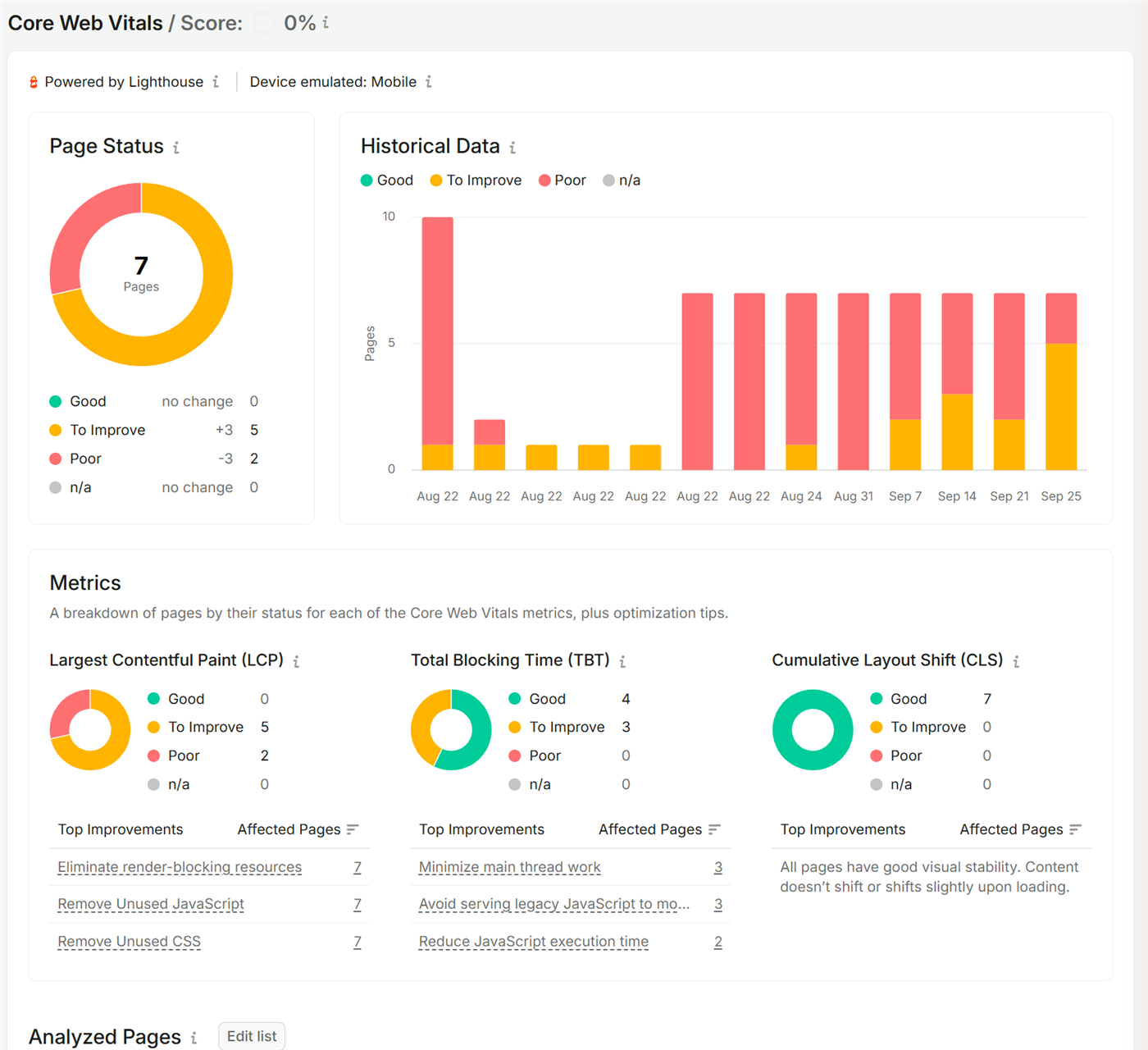This screenshot has width=1148, height=1050.
Task: Click the Lighthouse logo icon
Action: [x=34, y=82]
